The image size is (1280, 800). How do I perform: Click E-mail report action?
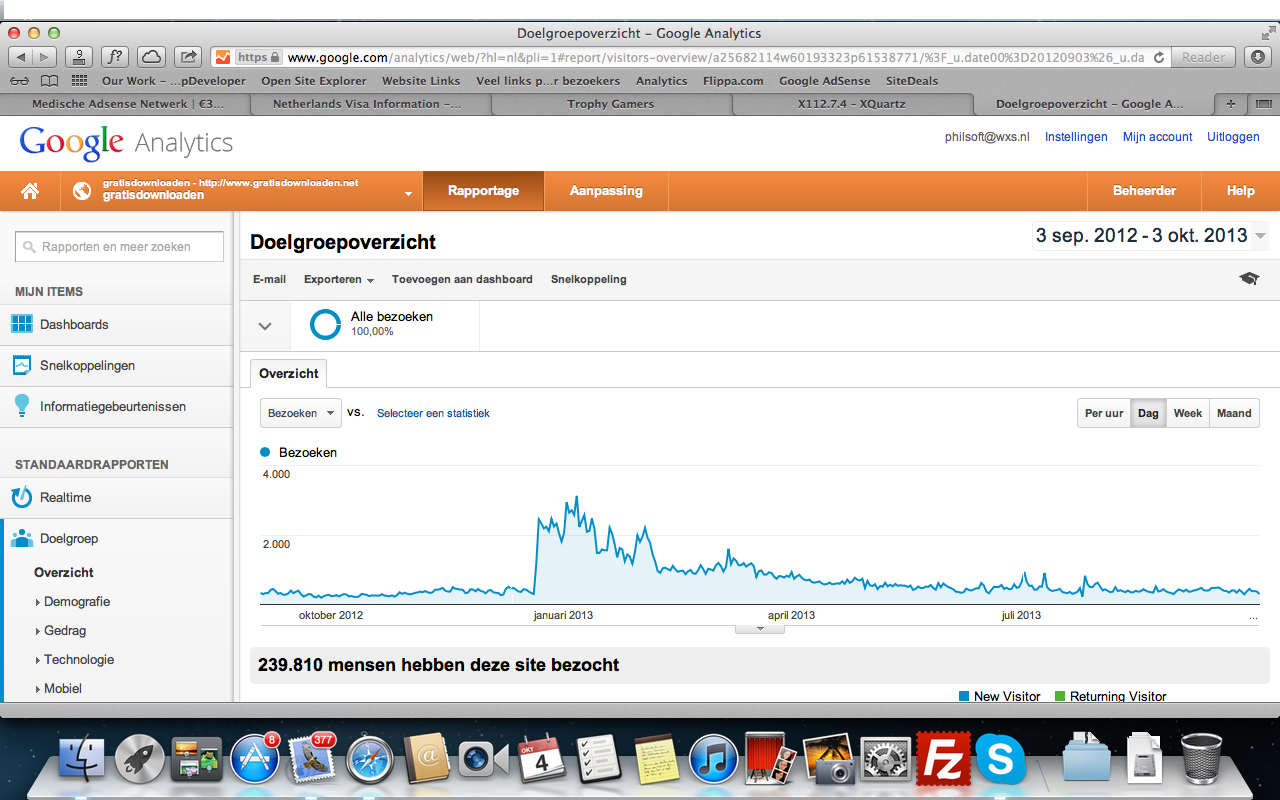pyautogui.click(x=269, y=279)
